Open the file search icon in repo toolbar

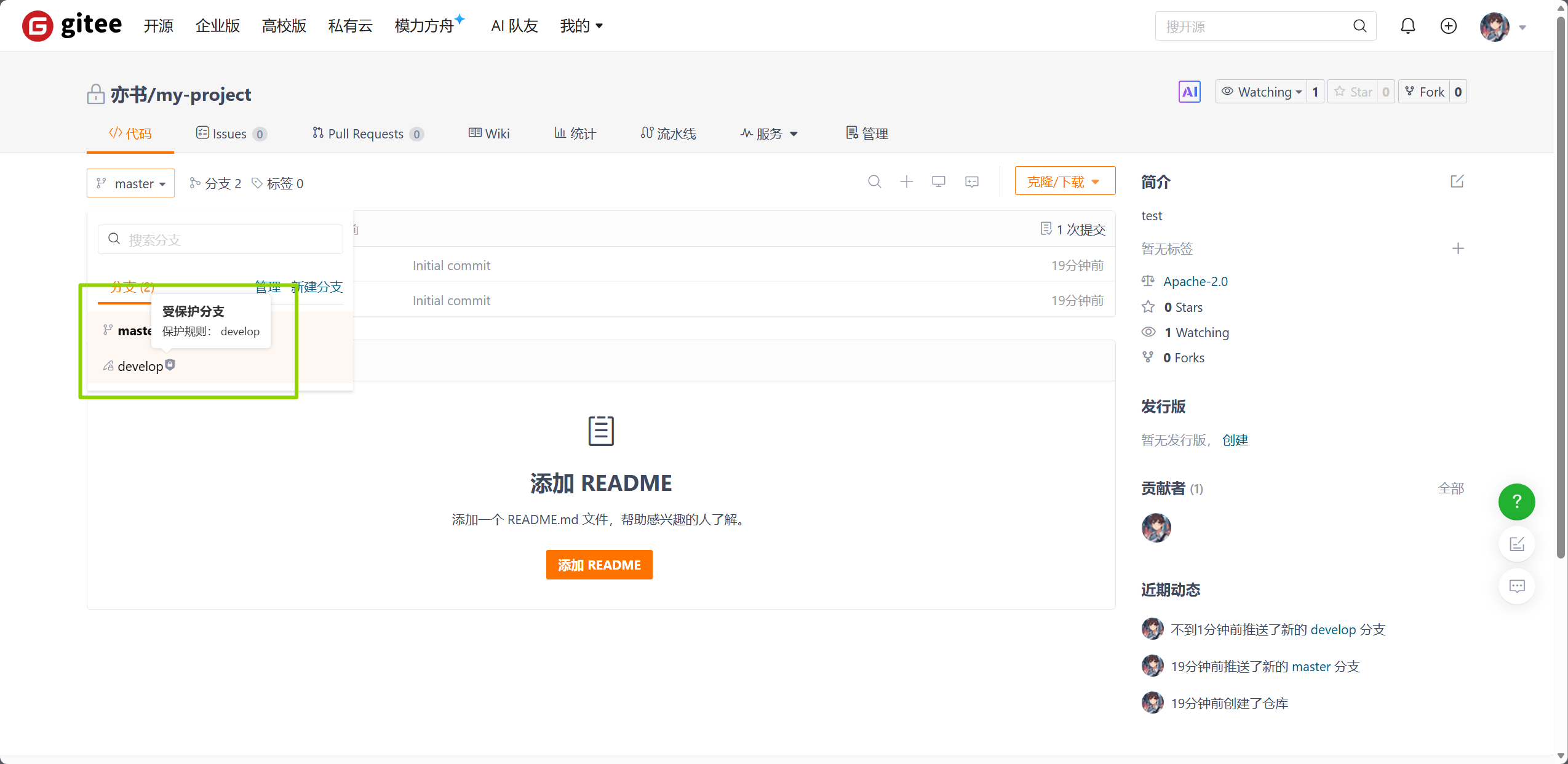874,181
